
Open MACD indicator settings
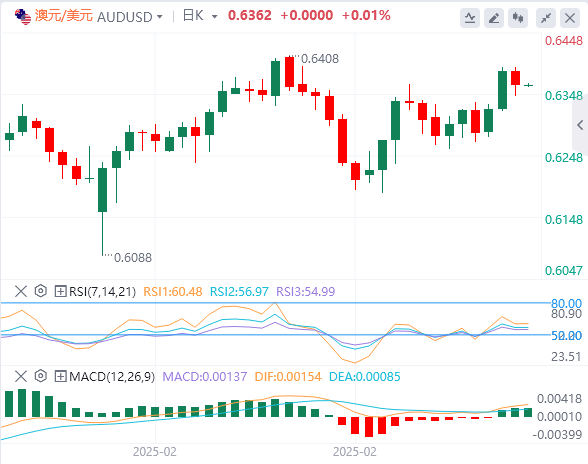click(40, 376)
